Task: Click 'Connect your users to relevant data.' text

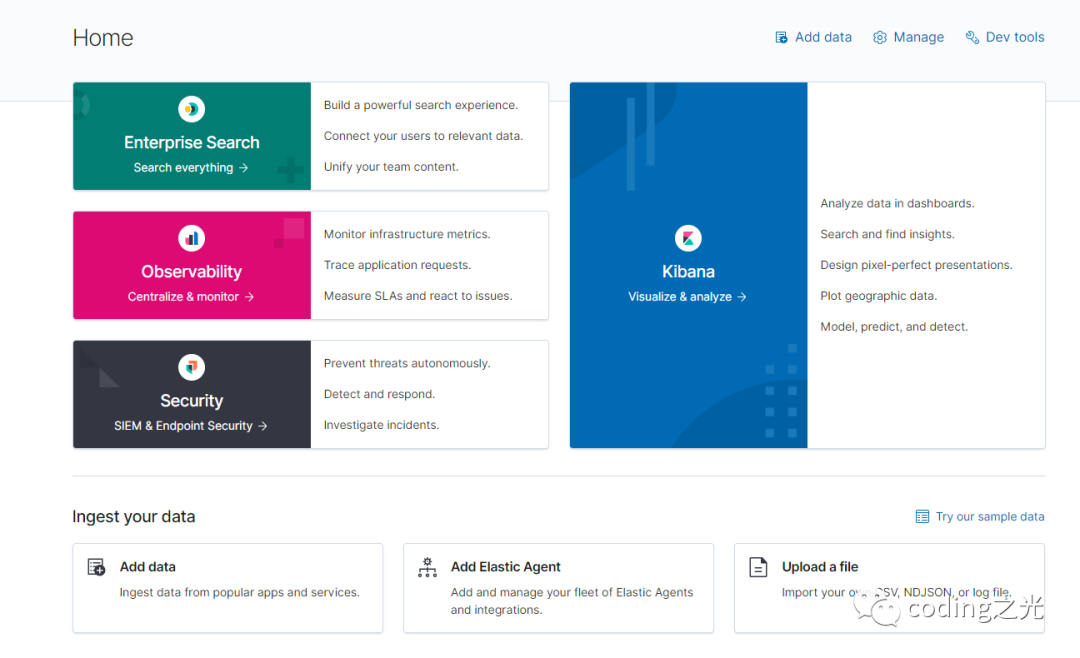Action: pos(423,136)
